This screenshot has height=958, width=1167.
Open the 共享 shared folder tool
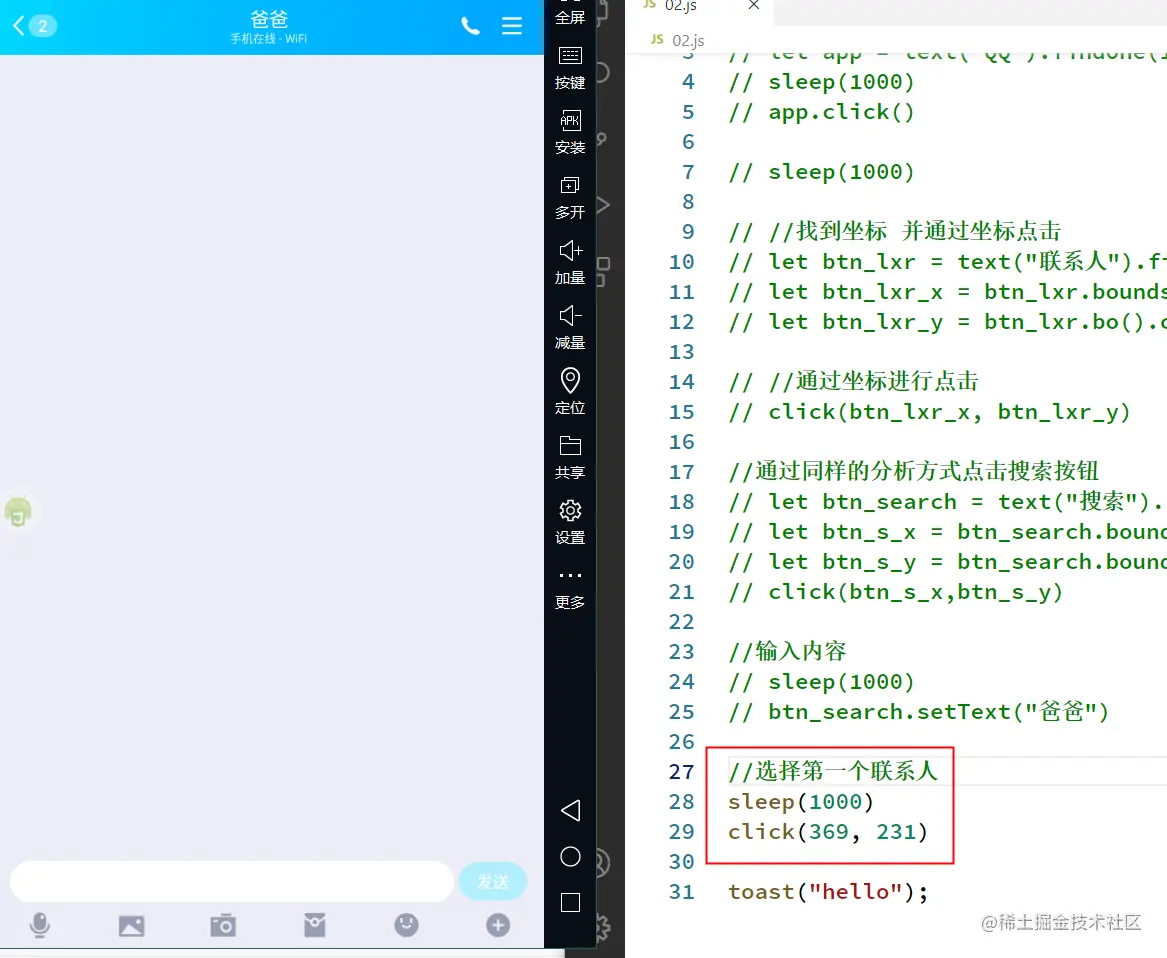point(570,458)
